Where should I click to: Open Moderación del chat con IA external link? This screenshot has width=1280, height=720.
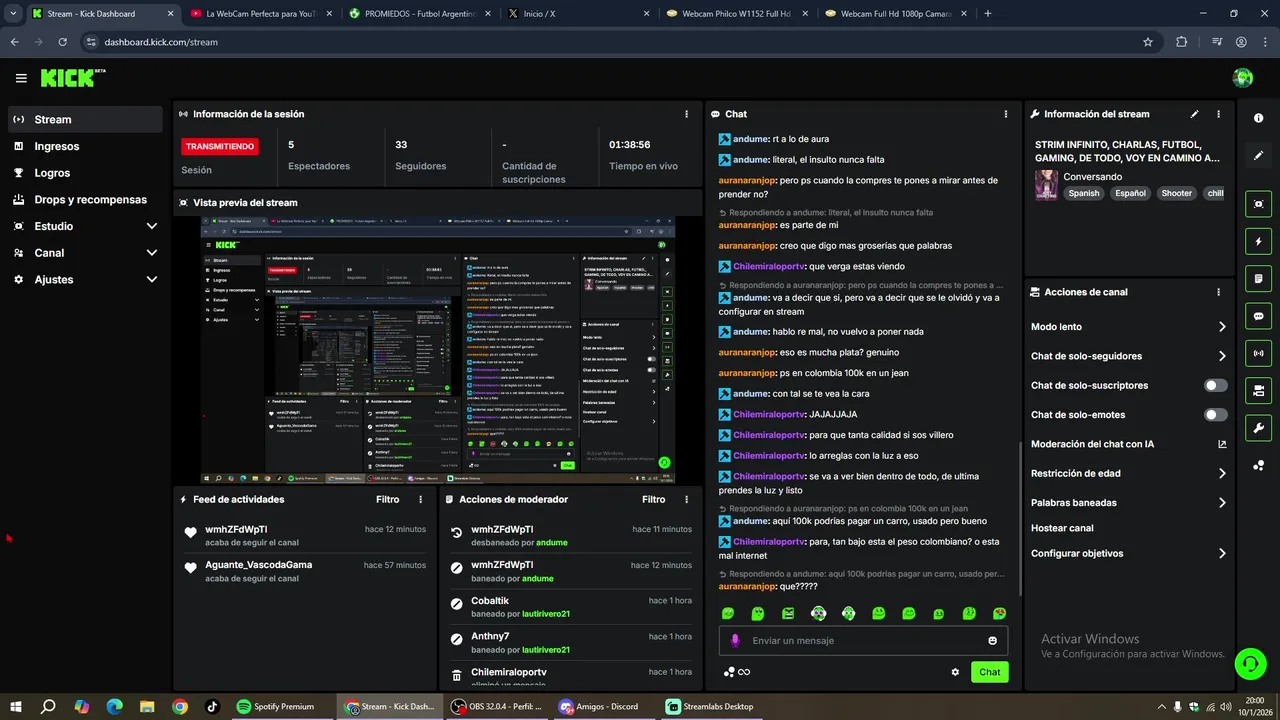[x=1222, y=444]
